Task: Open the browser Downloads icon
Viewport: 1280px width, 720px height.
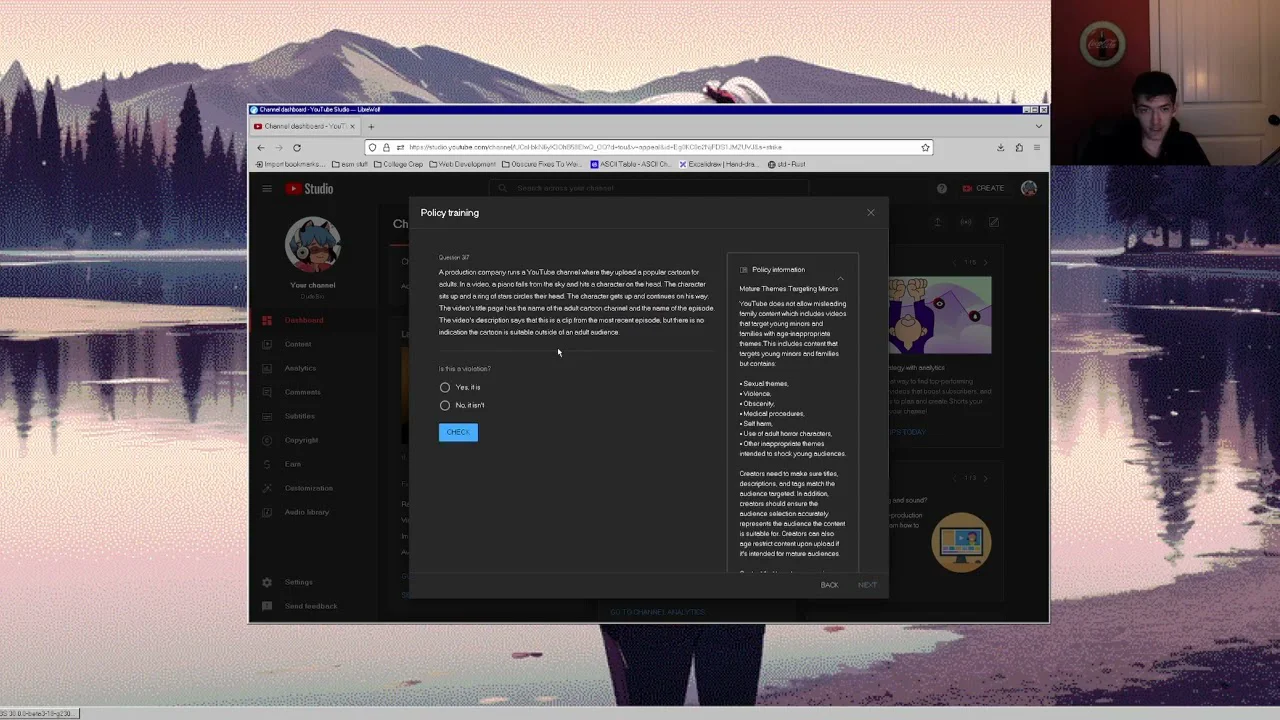Action: [x=1000, y=147]
